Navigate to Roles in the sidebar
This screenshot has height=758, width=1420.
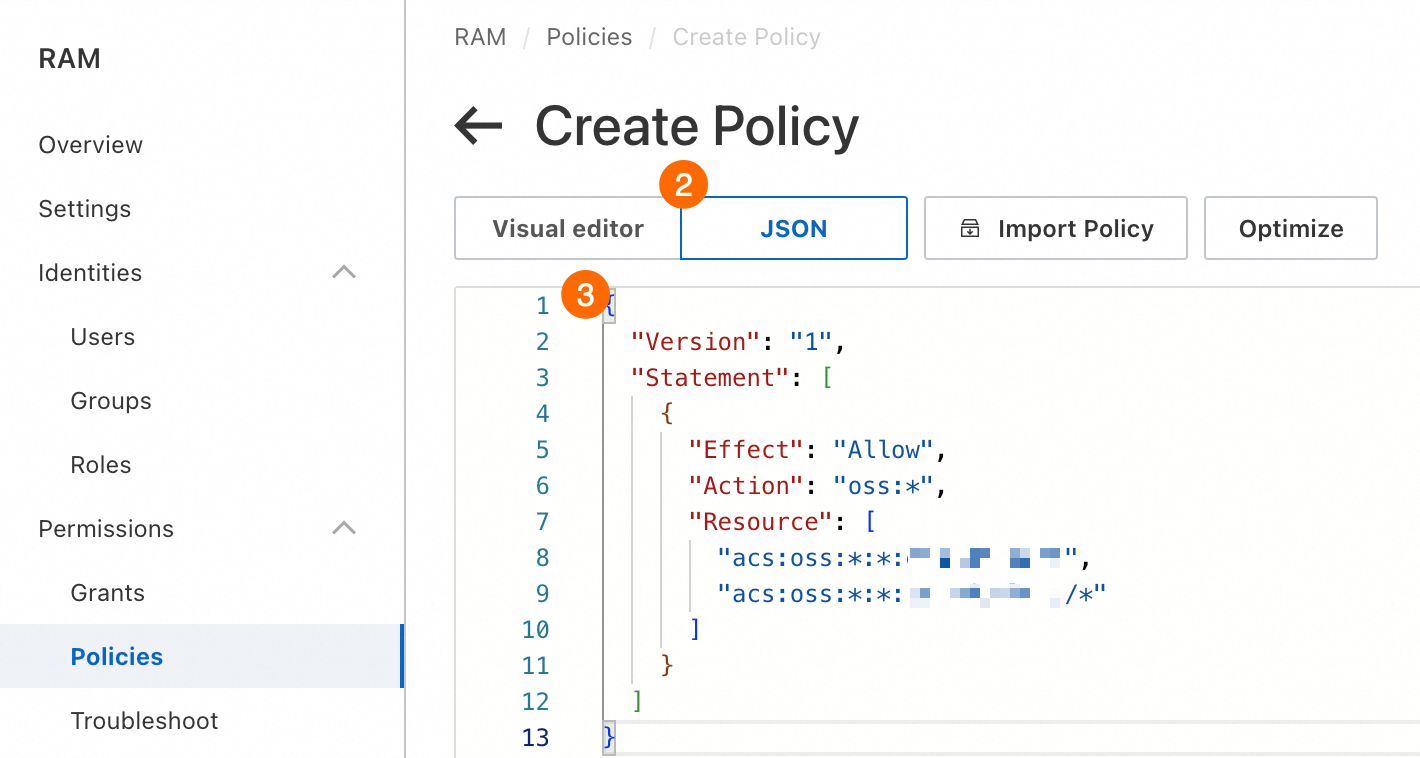[100, 465]
